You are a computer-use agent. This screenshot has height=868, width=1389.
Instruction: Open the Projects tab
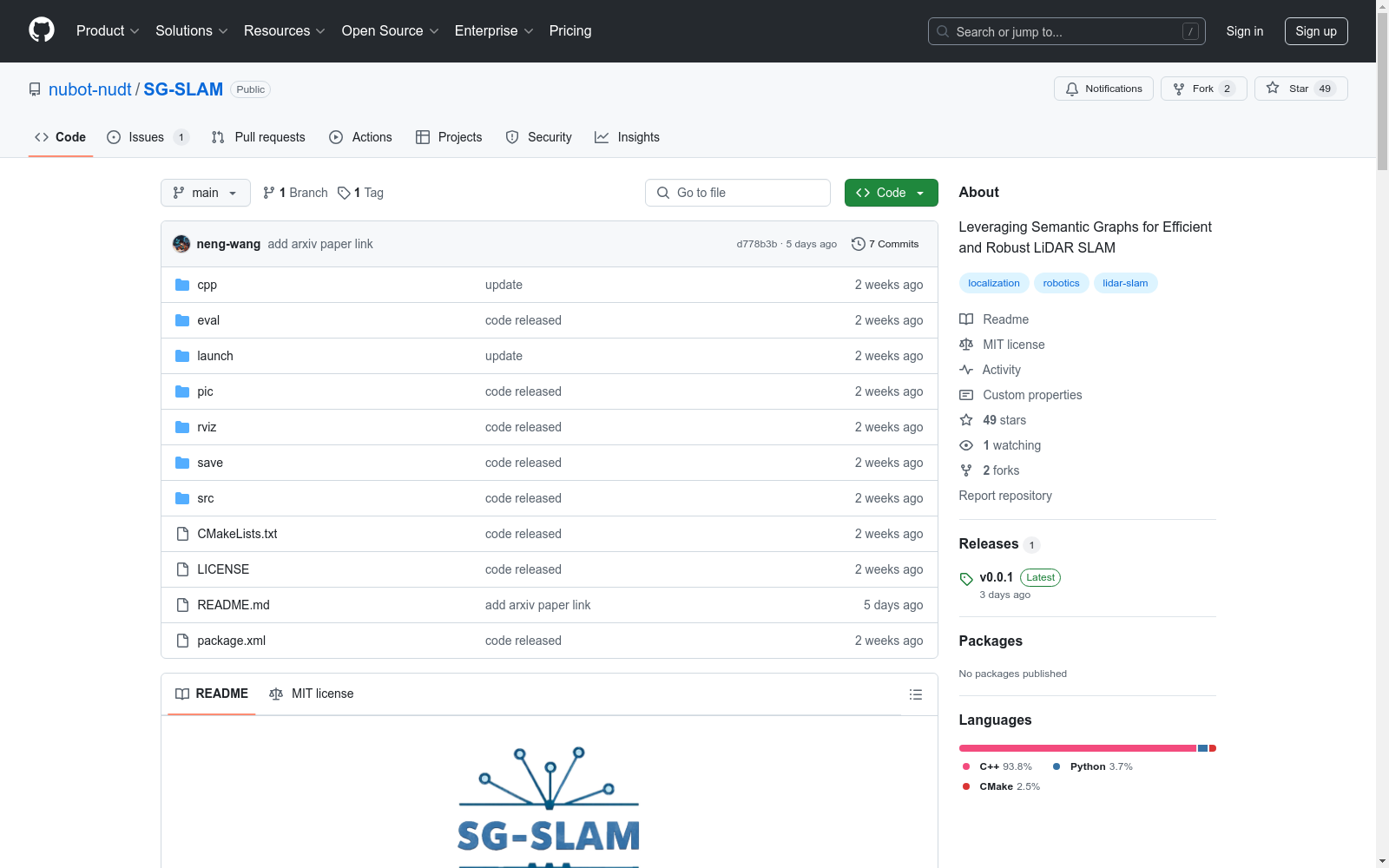[449, 137]
